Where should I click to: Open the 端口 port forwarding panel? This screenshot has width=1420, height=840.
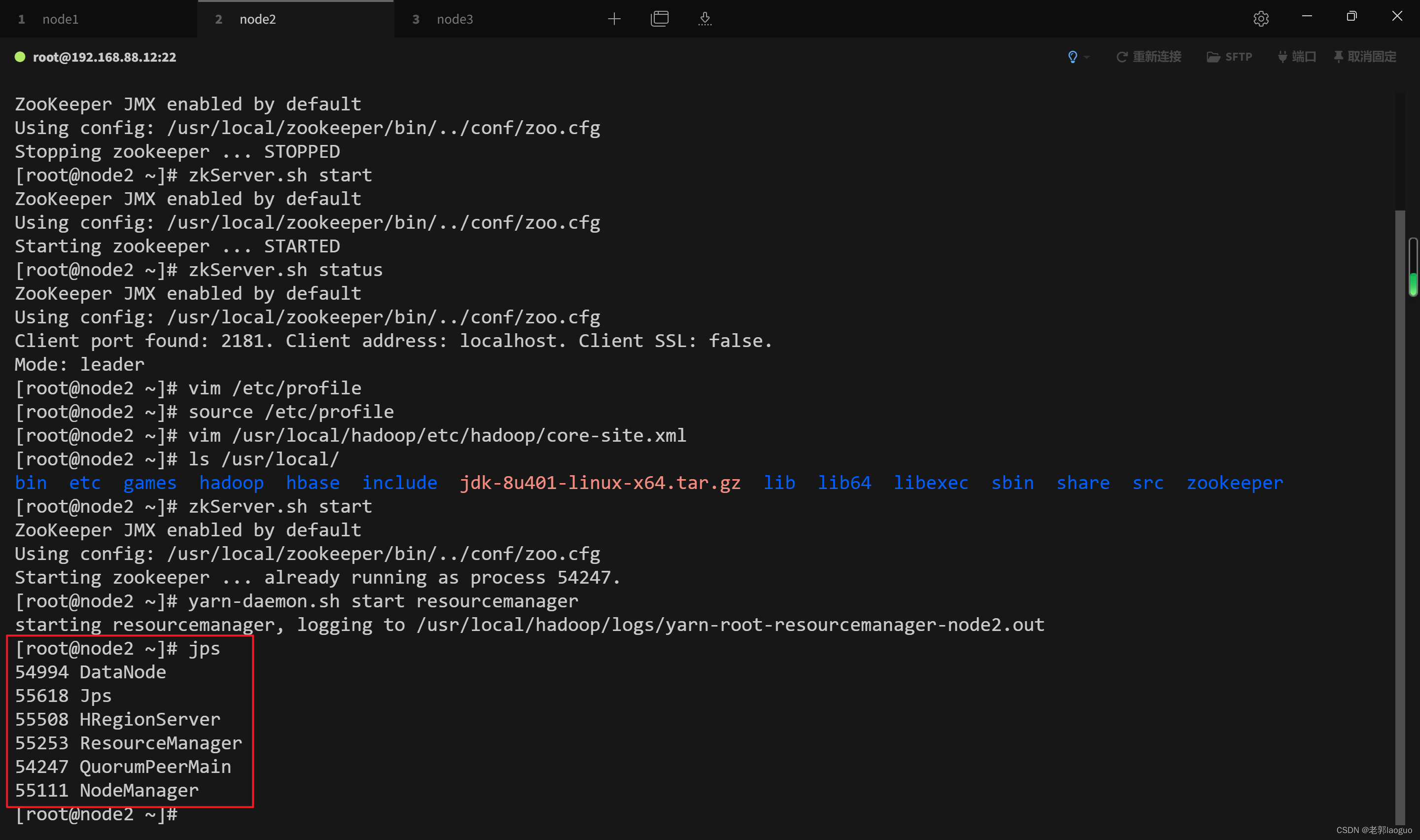tap(1297, 57)
